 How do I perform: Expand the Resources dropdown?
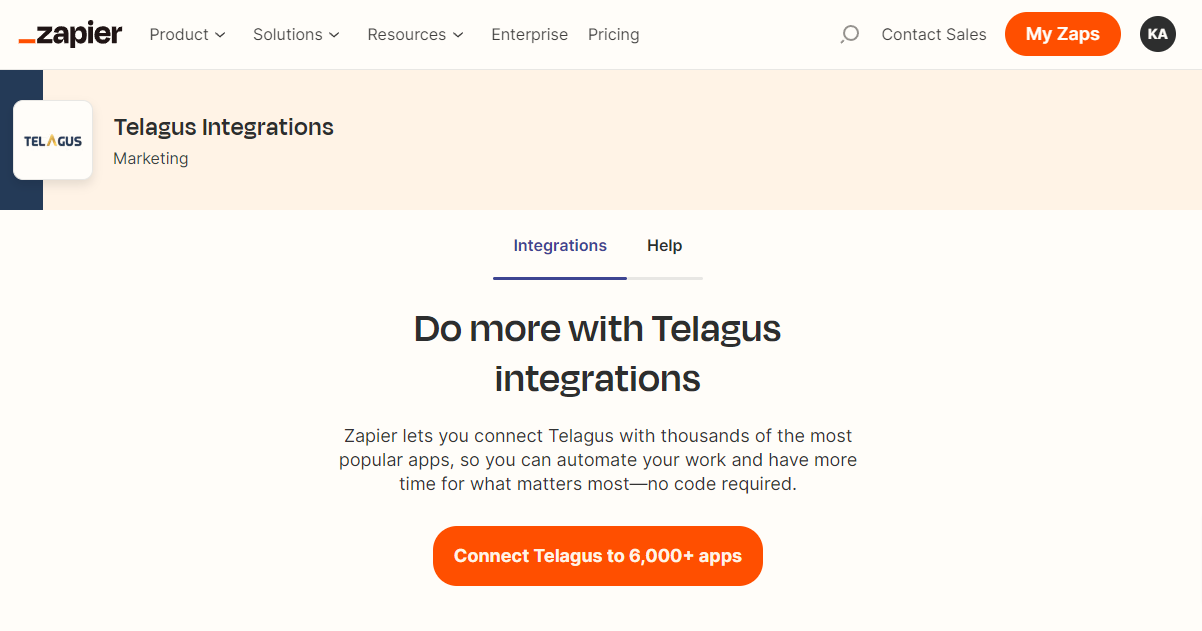click(416, 34)
